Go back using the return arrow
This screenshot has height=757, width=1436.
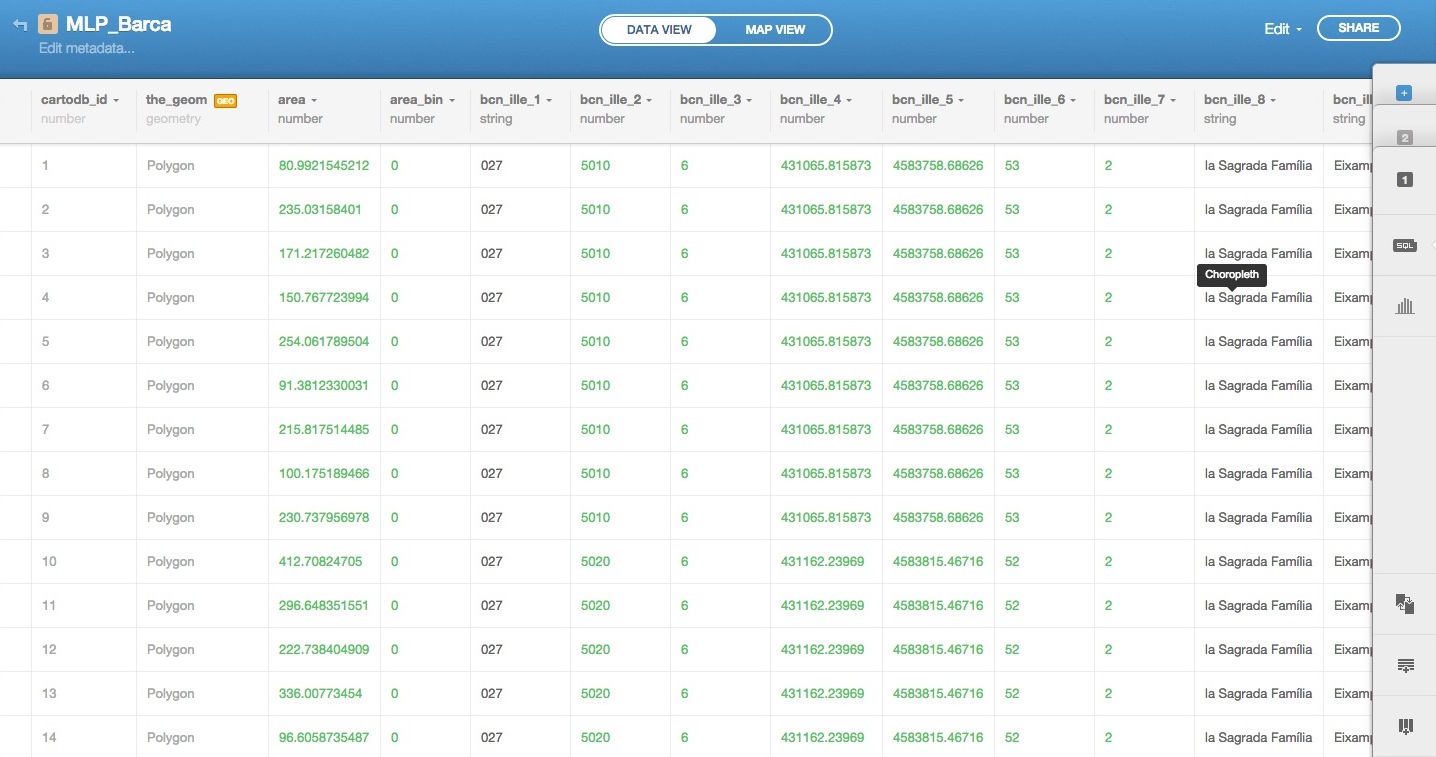[20, 25]
